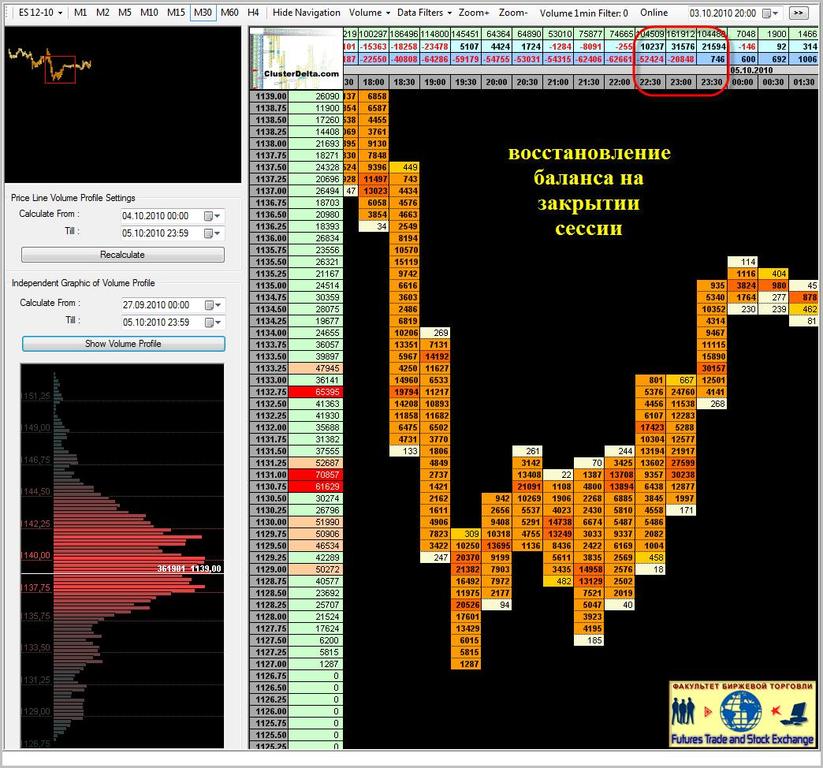Viewport: 823px width, 768px height.
Task: Click Show Volume Profile button
Action: coord(123,344)
